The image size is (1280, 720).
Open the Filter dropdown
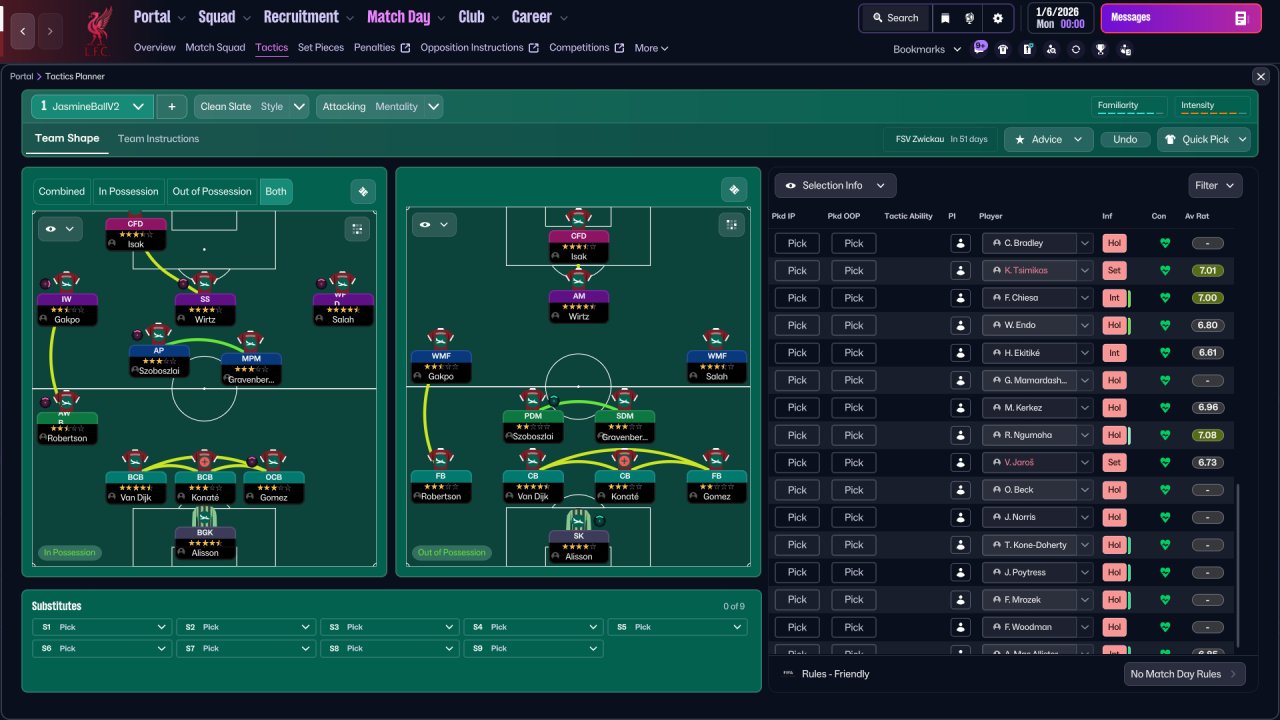click(1216, 185)
